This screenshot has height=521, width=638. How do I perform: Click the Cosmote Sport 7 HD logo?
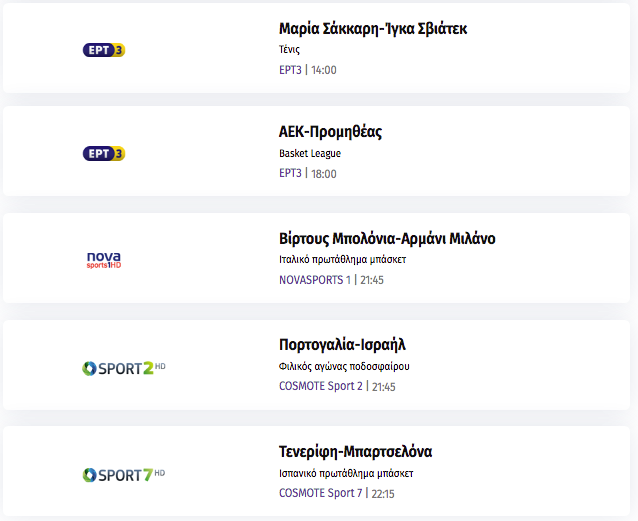coord(124,475)
